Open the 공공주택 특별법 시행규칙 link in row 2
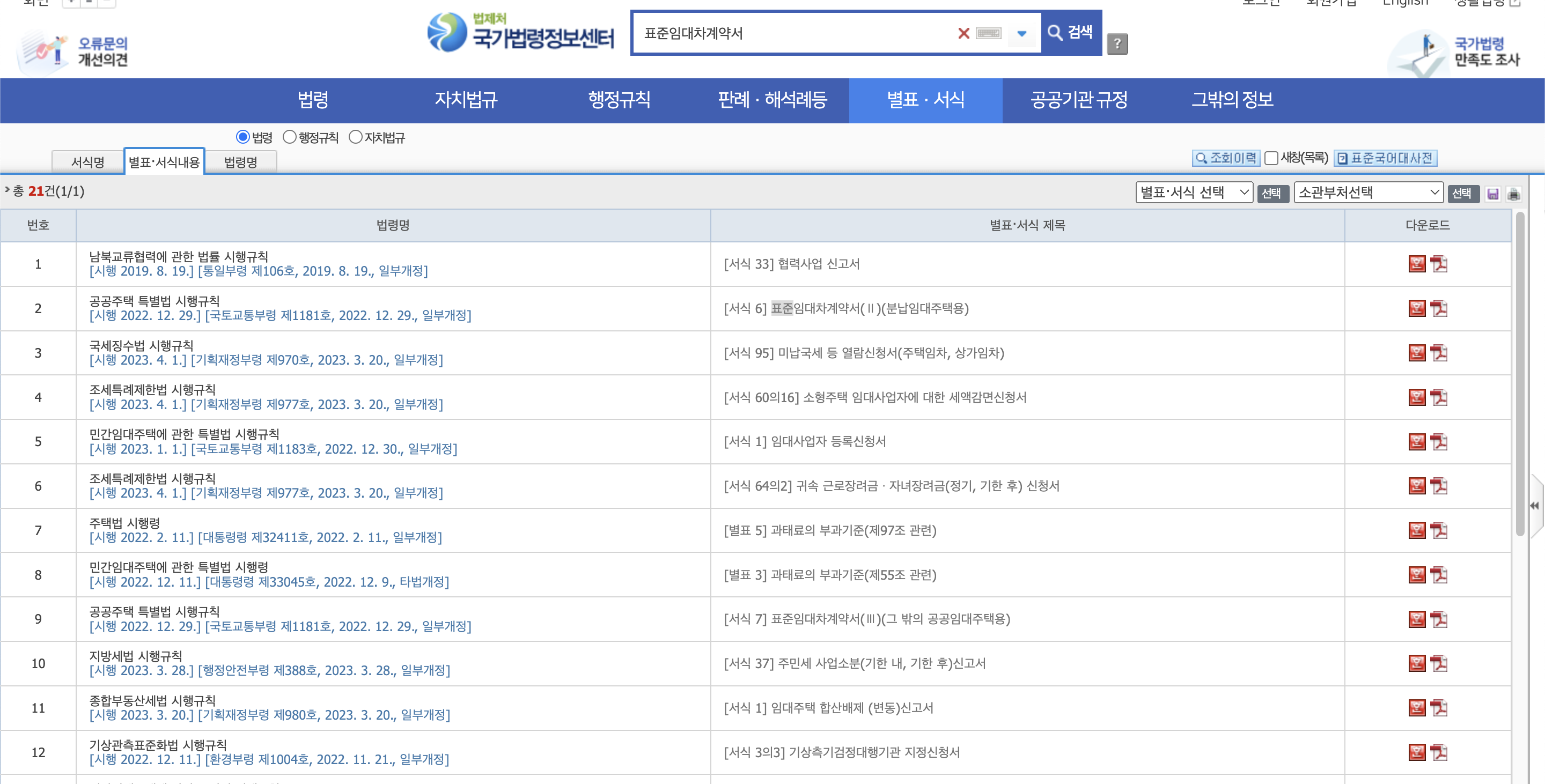 [154, 301]
